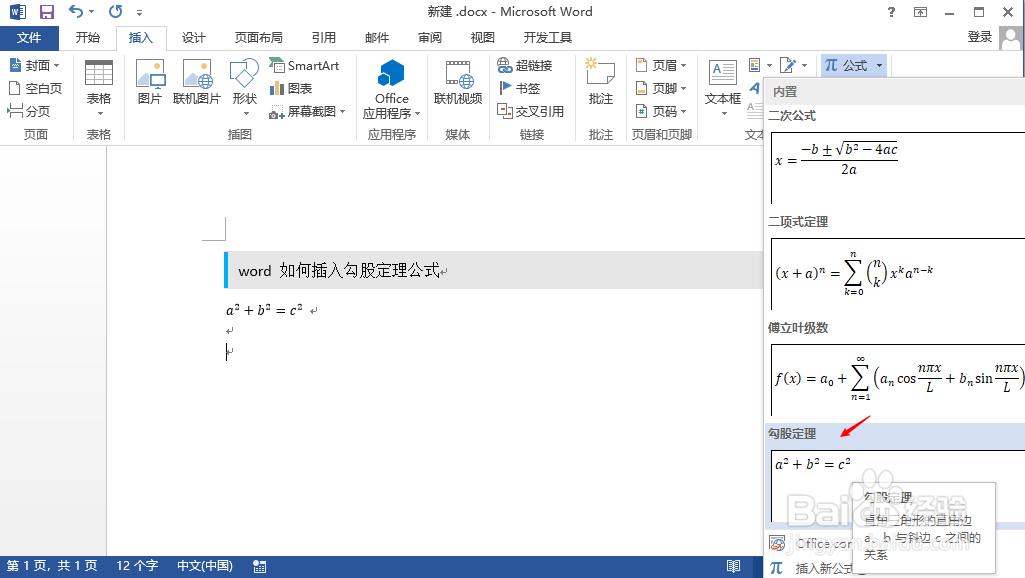Select the Fourier series (傅立叶级数) equation

pos(896,379)
